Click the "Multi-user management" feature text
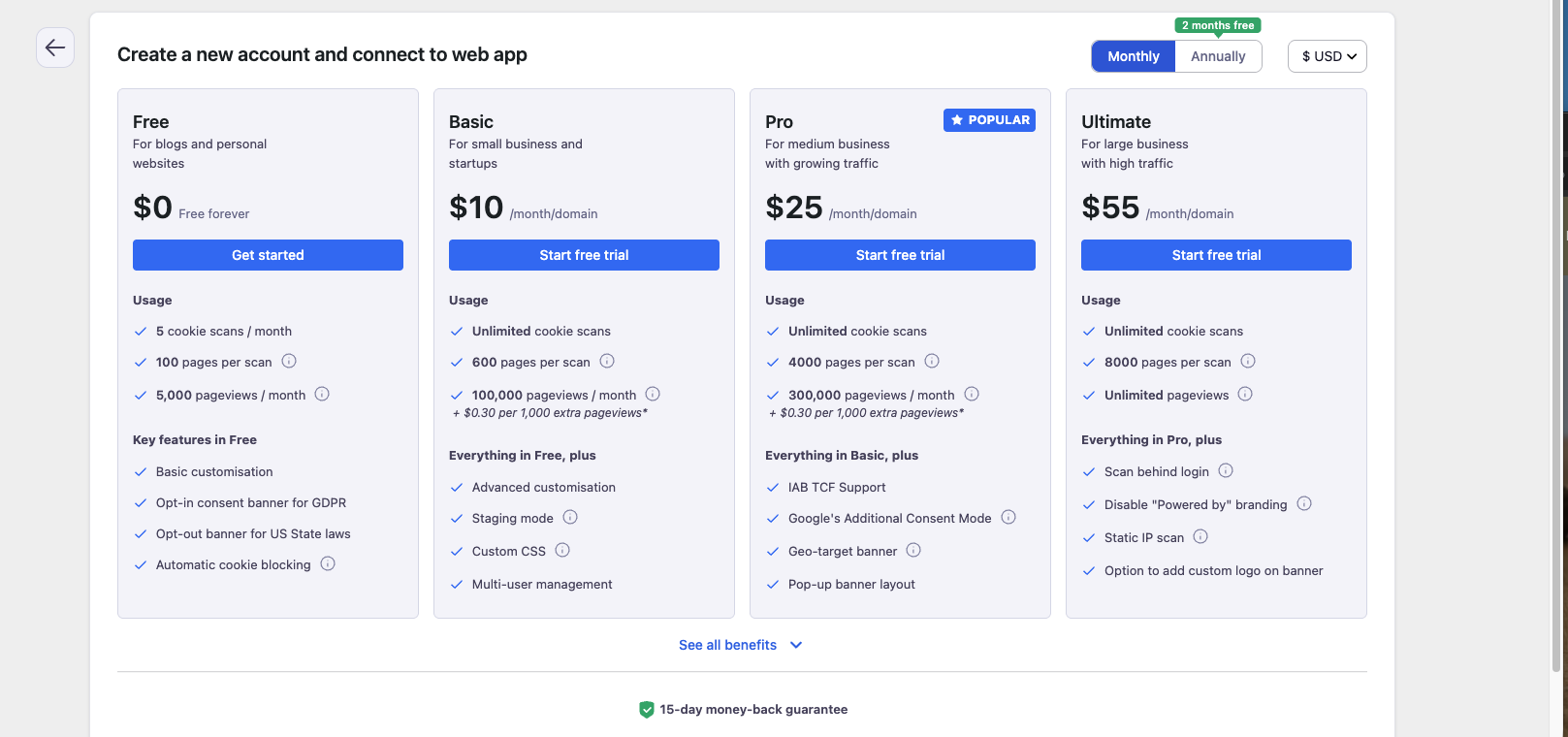1568x737 pixels. click(x=542, y=585)
